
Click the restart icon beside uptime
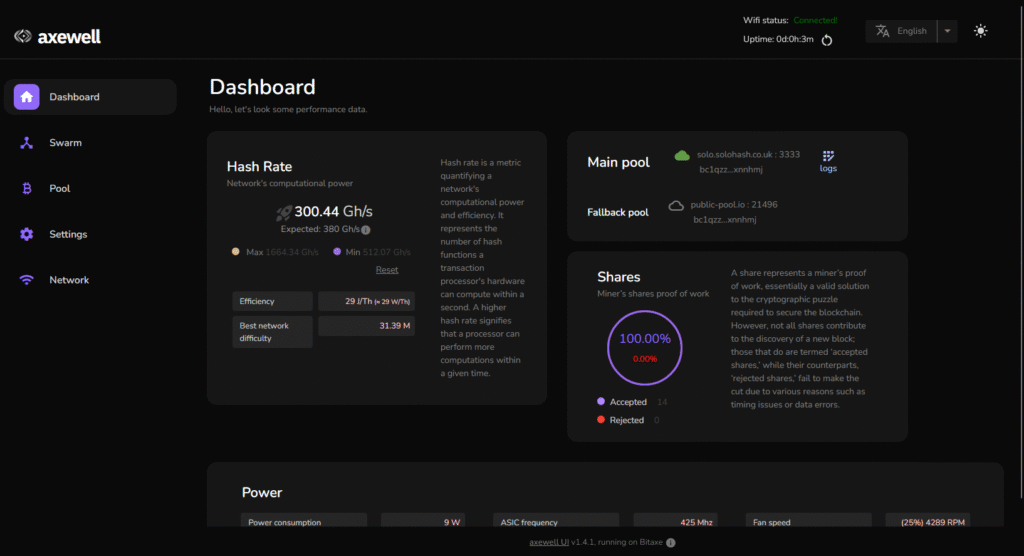click(x=827, y=40)
